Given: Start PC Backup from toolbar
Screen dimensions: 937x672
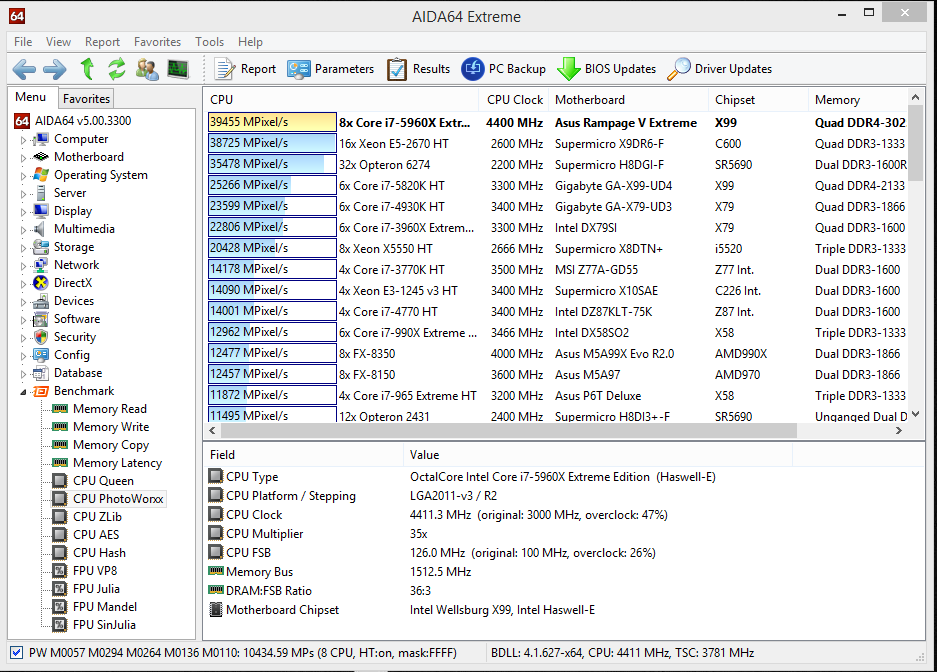Looking at the screenshot, I should tap(503, 69).
